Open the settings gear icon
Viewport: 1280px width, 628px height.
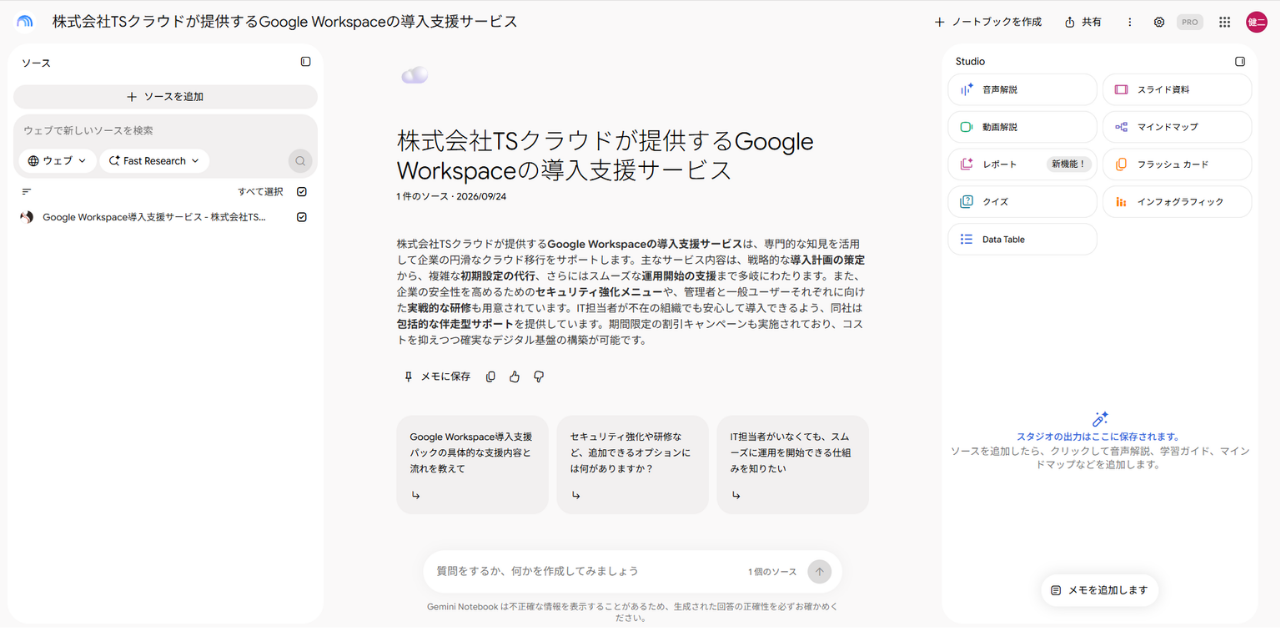pos(1159,22)
